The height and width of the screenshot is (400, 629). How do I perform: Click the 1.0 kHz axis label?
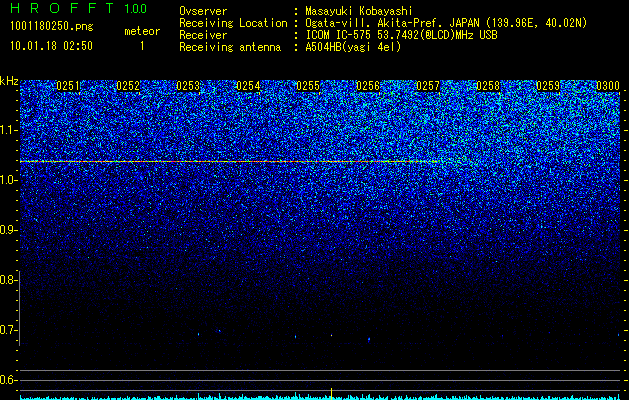click(7, 180)
